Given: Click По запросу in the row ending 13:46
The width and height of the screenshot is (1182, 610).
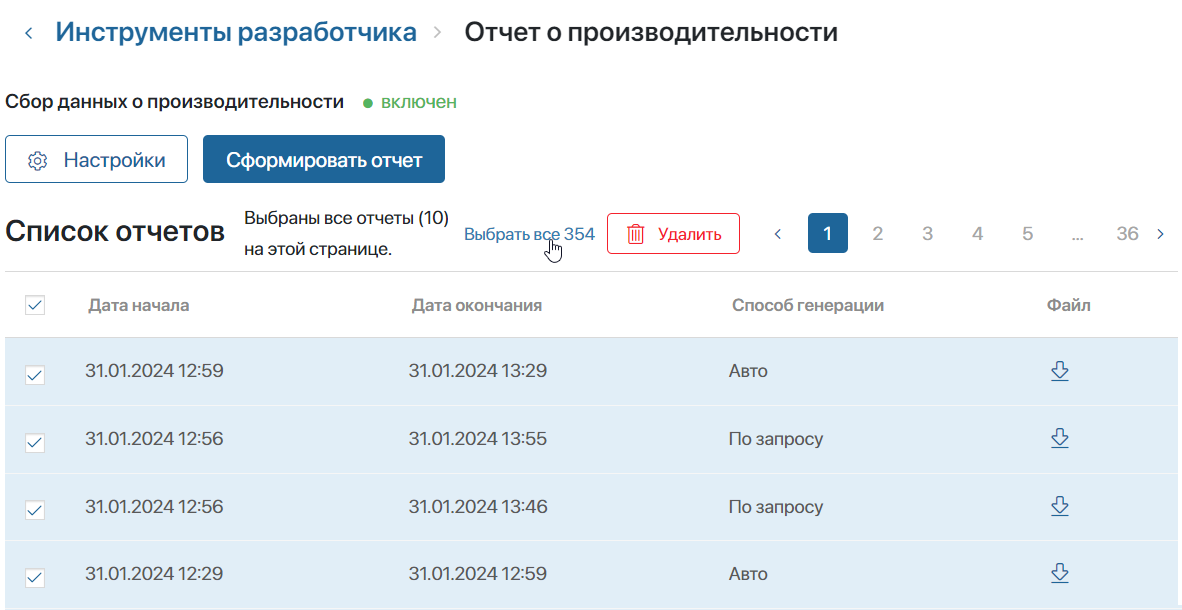Looking at the screenshot, I should [776, 507].
